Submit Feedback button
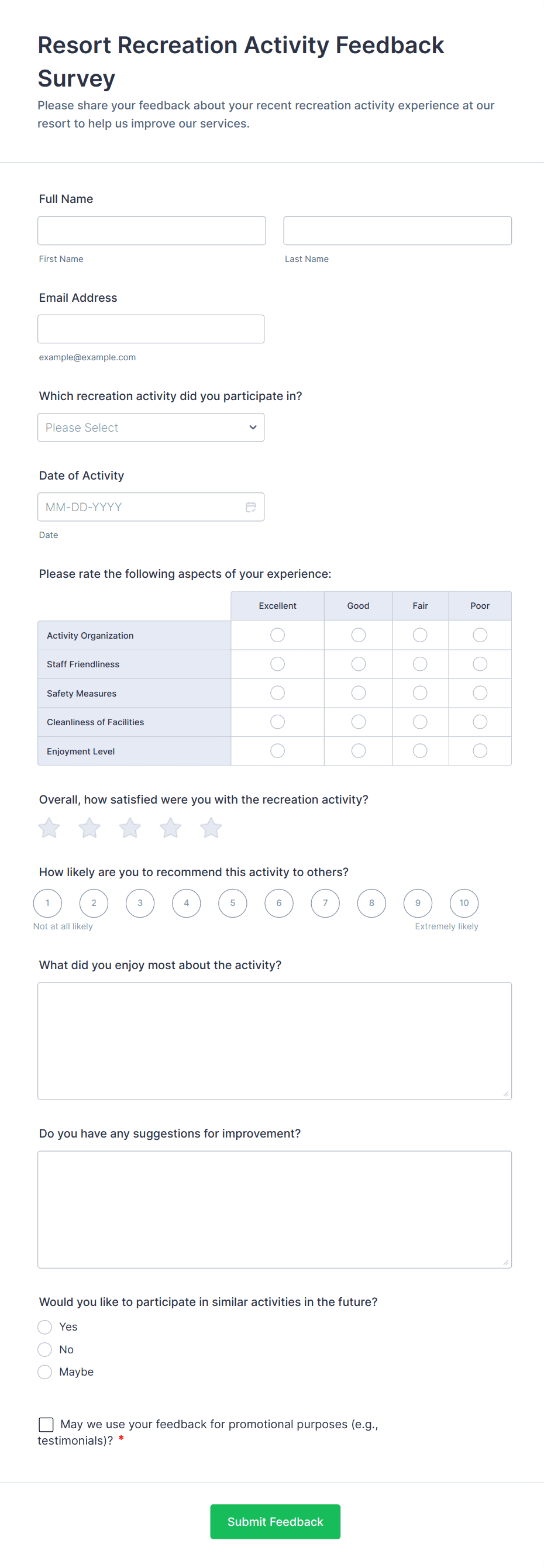544x1568 pixels. coord(275,1521)
